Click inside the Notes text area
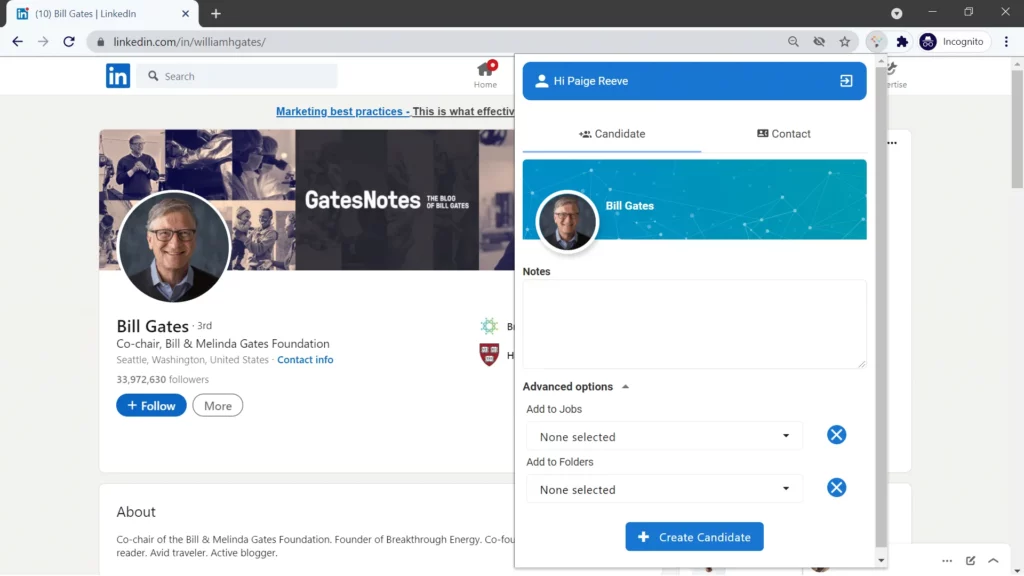 (694, 324)
